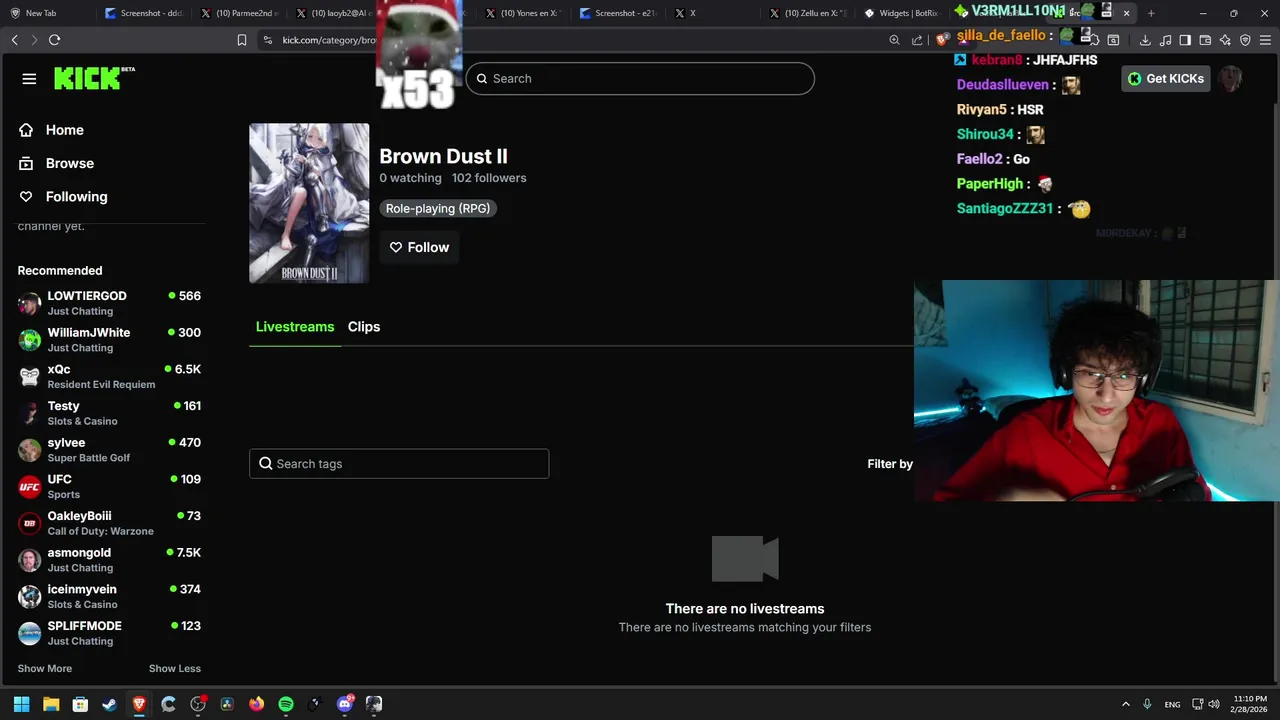Image resolution: width=1280 pixels, height=720 pixels.
Task: Click the Kick logo
Action: [94, 78]
